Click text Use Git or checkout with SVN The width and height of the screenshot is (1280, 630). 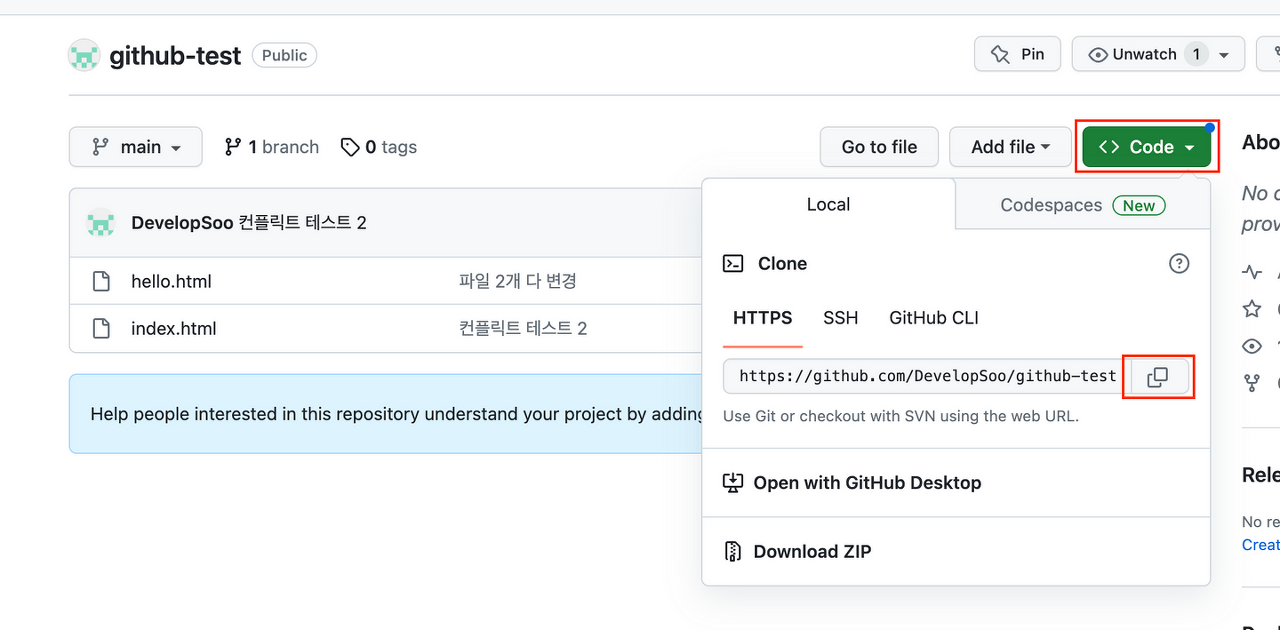[x=901, y=416]
